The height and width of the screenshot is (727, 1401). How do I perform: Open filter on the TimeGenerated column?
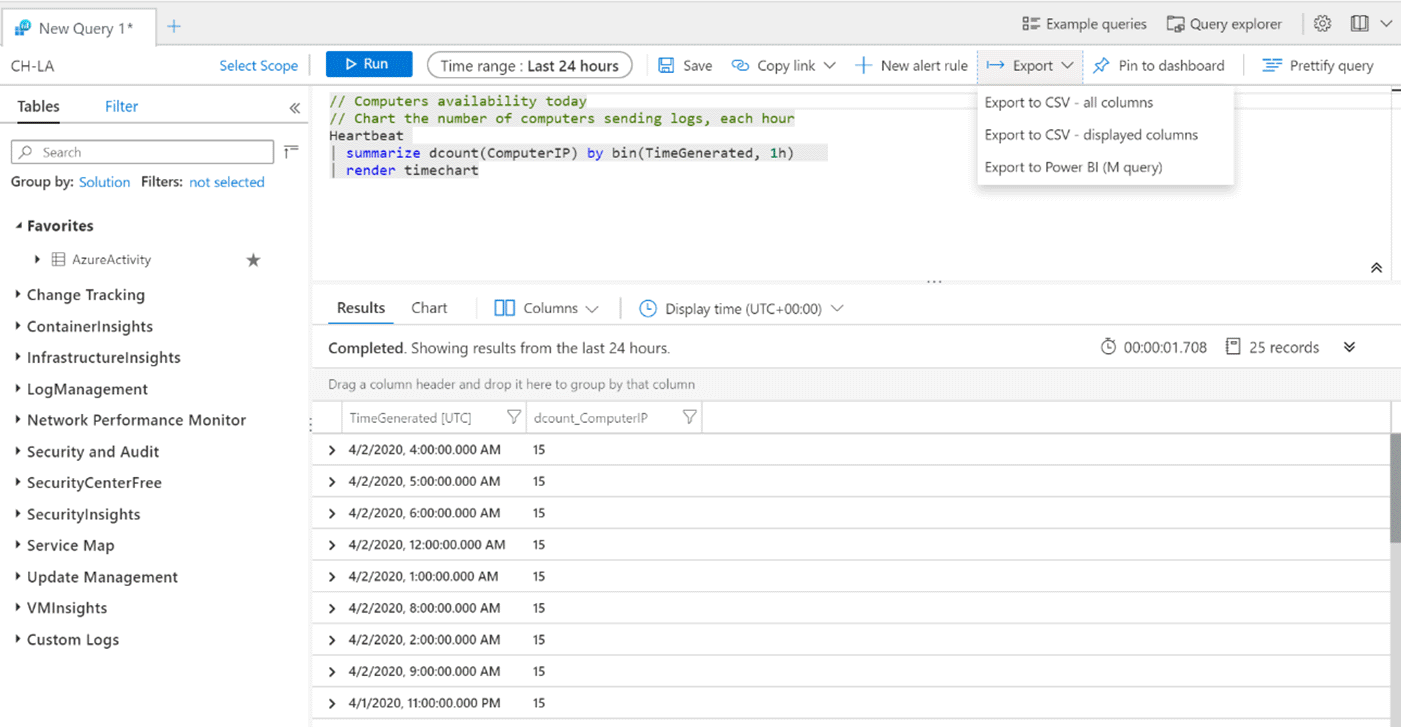pos(513,417)
